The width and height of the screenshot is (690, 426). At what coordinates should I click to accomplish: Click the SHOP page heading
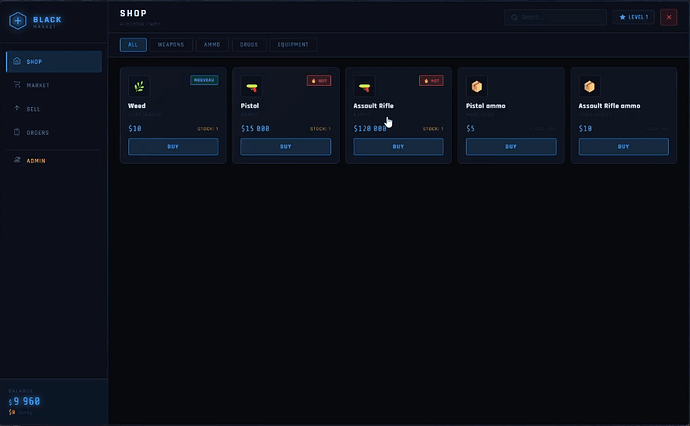click(133, 13)
